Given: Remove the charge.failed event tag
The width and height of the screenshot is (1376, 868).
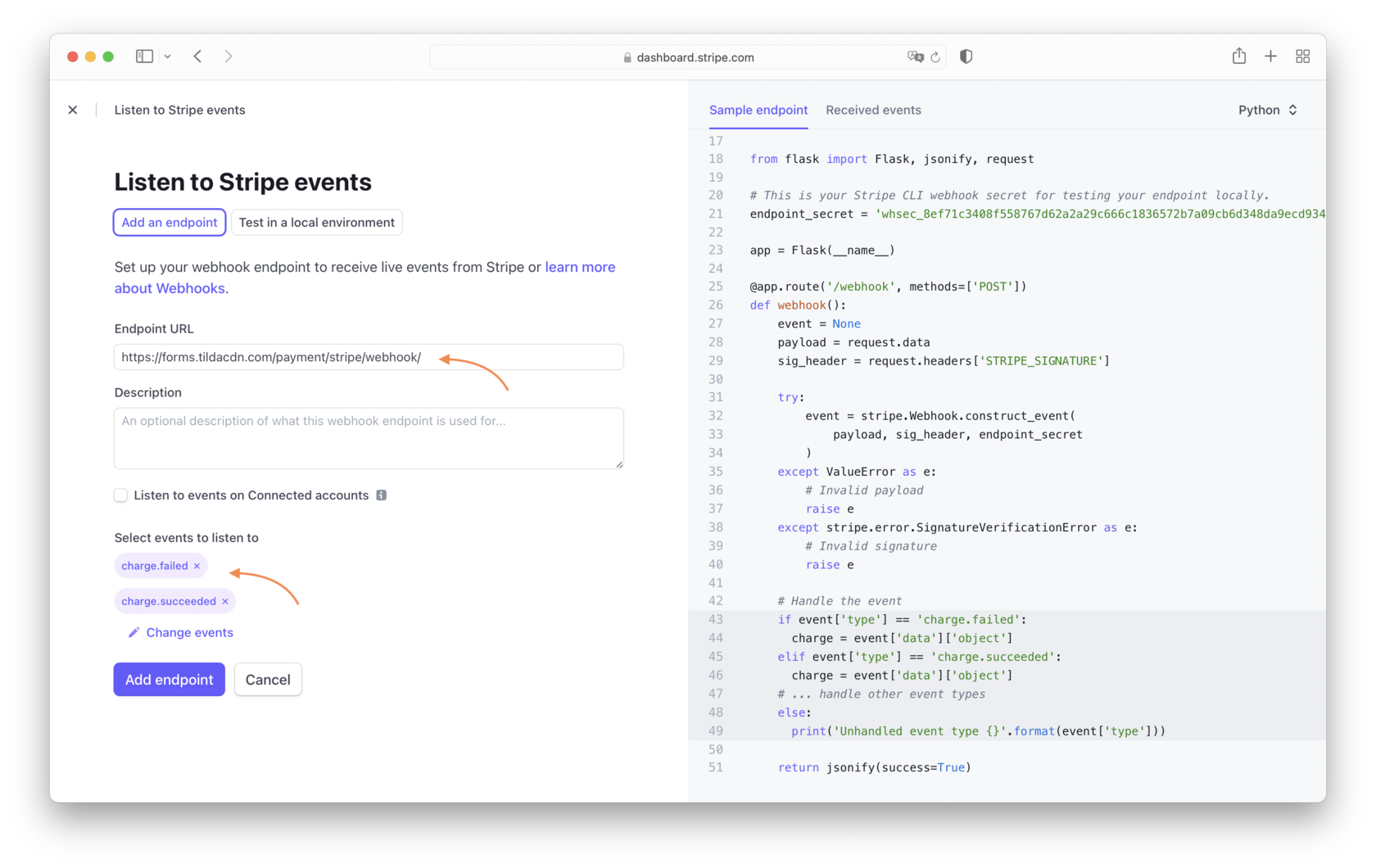Looking at the screenshot, I should (x=197, y=566).
